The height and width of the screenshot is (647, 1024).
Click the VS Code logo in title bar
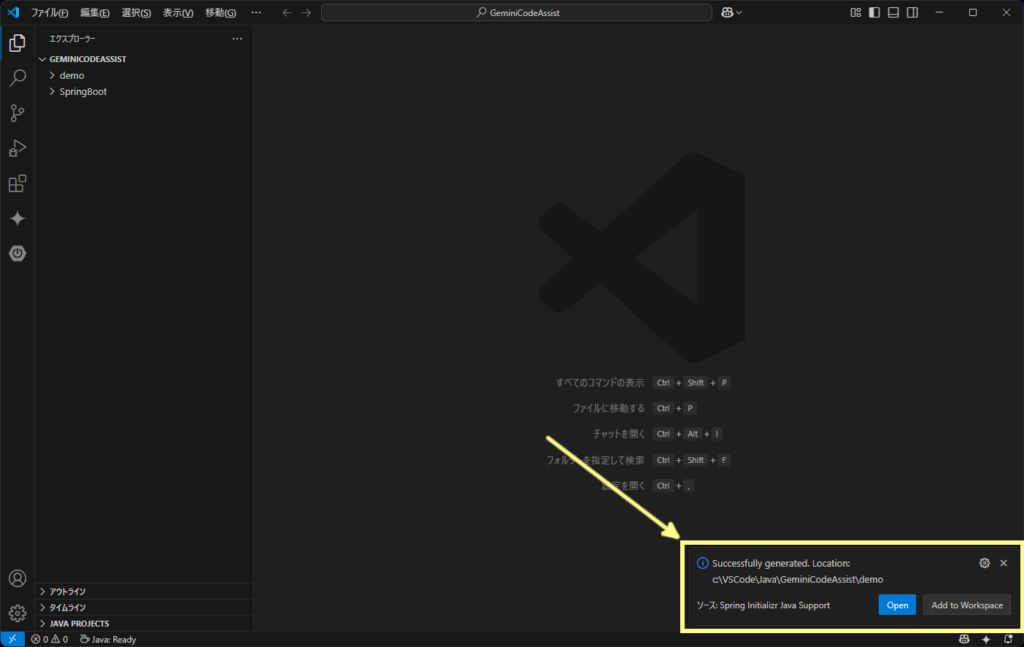pos(13,12)
